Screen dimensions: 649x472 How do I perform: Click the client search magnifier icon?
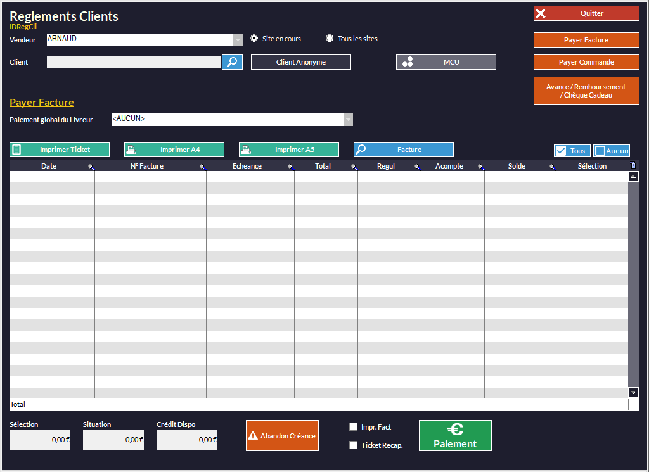click(232, 62)
